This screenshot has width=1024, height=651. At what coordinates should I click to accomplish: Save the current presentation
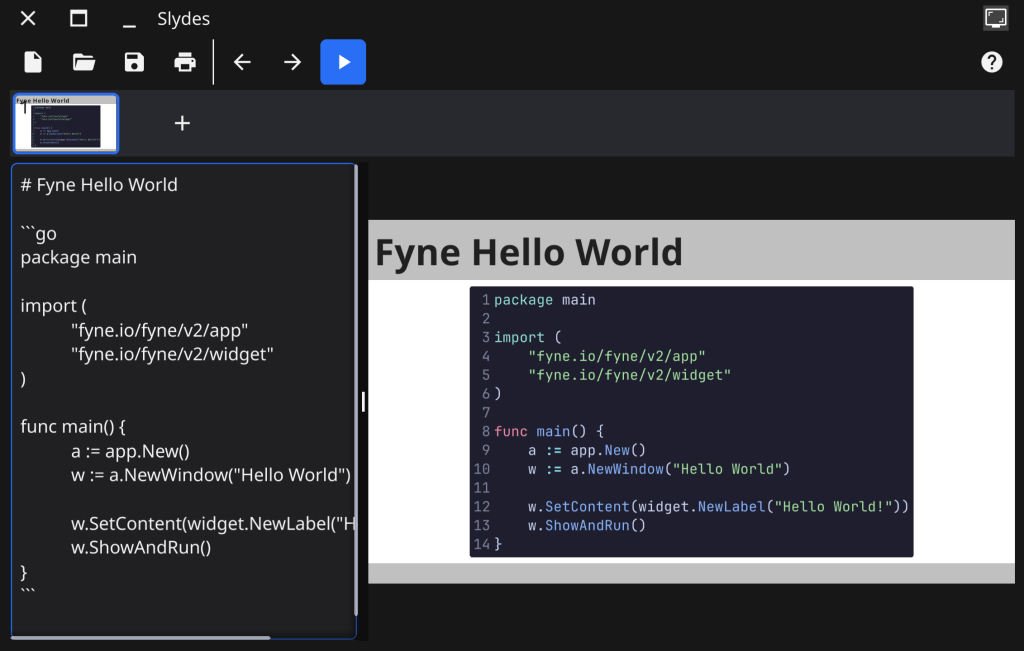click(133, 62)
